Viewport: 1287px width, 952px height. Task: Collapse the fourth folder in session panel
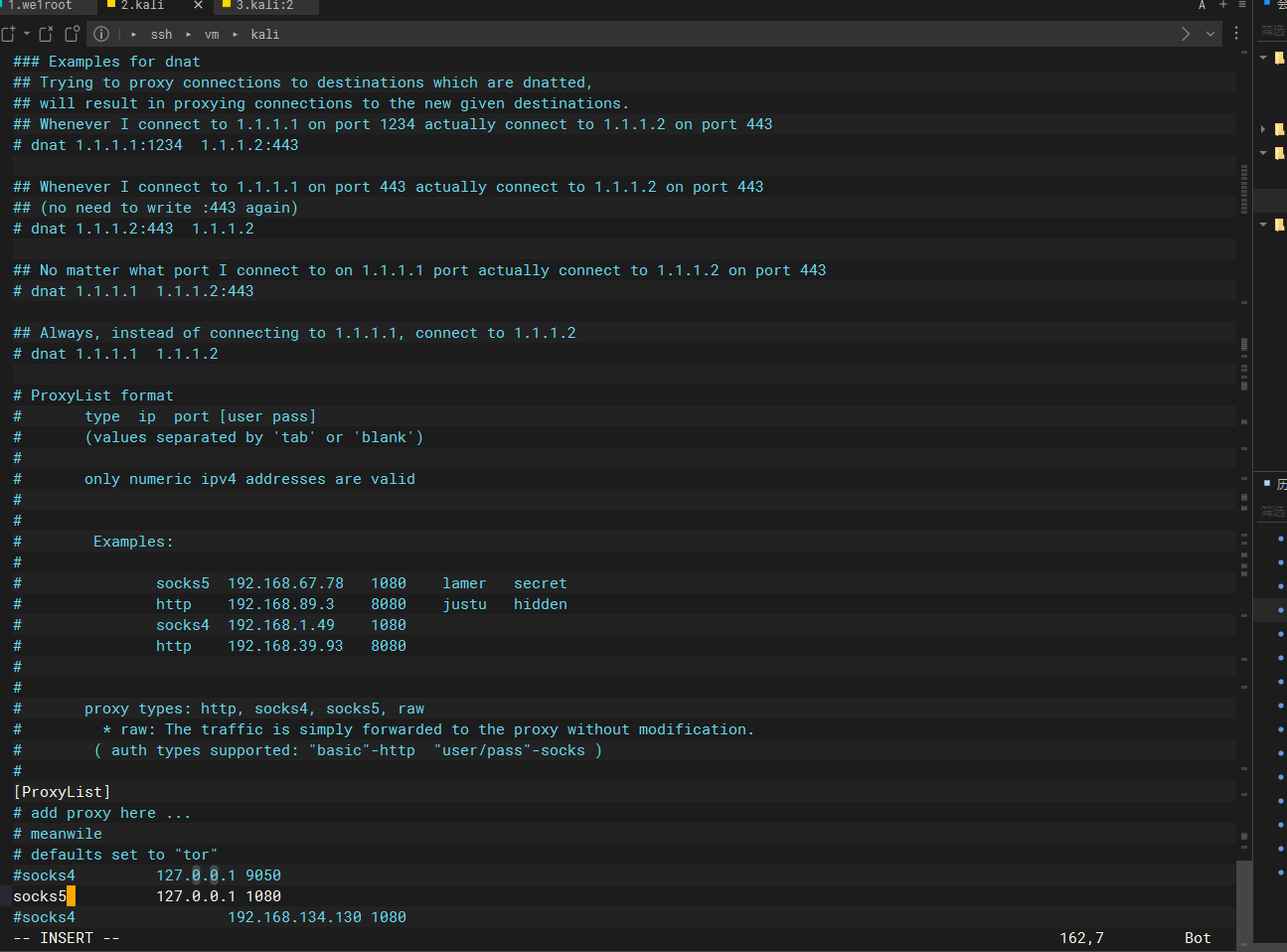(1263, 225)
